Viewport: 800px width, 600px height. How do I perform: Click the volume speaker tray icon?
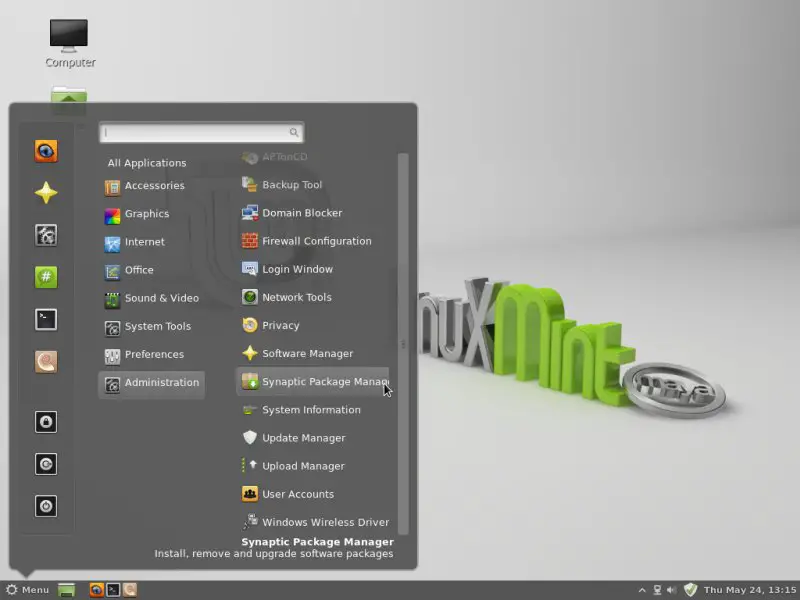click(x=671, y=590)
